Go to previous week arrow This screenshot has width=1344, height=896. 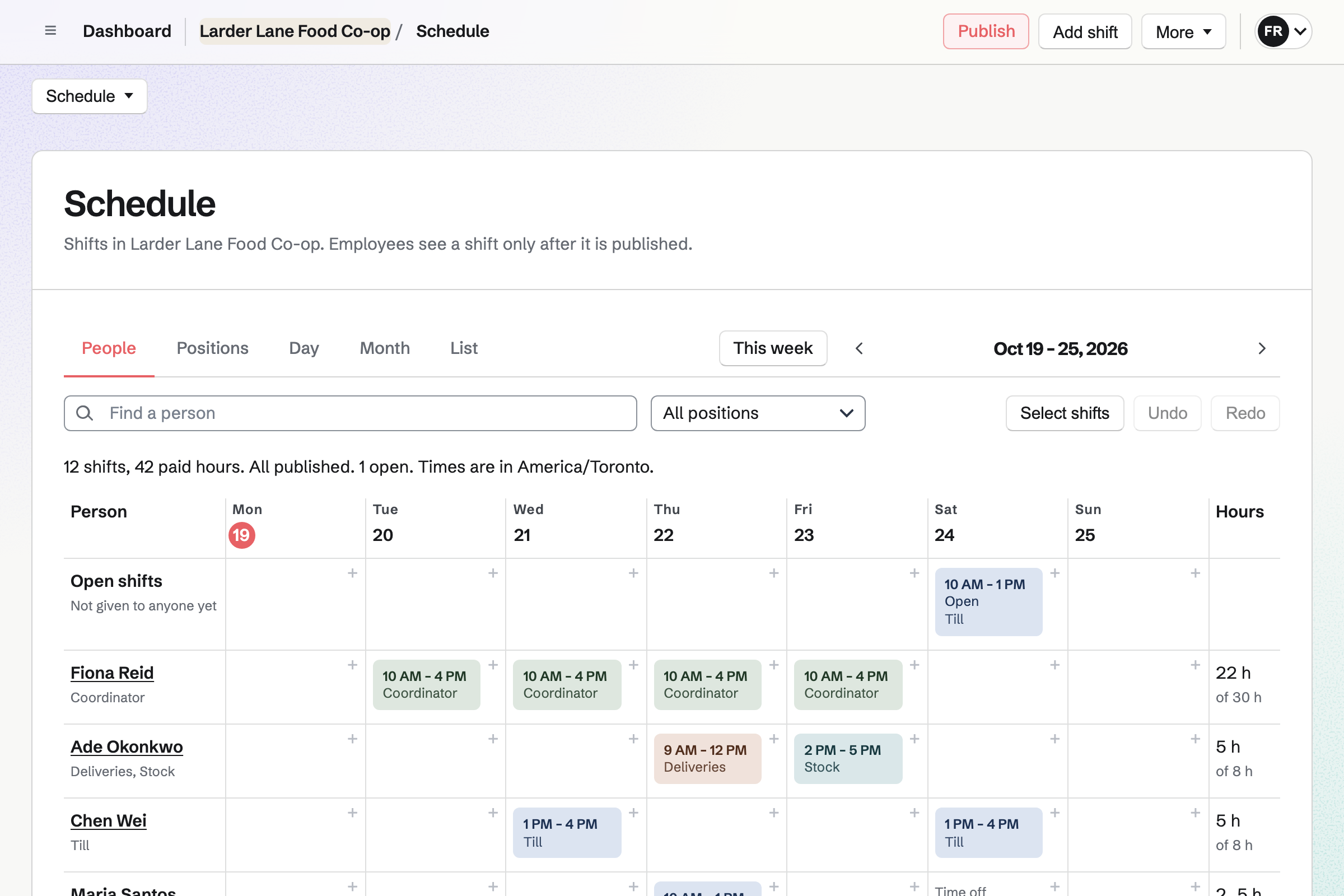tap(859, 348)
